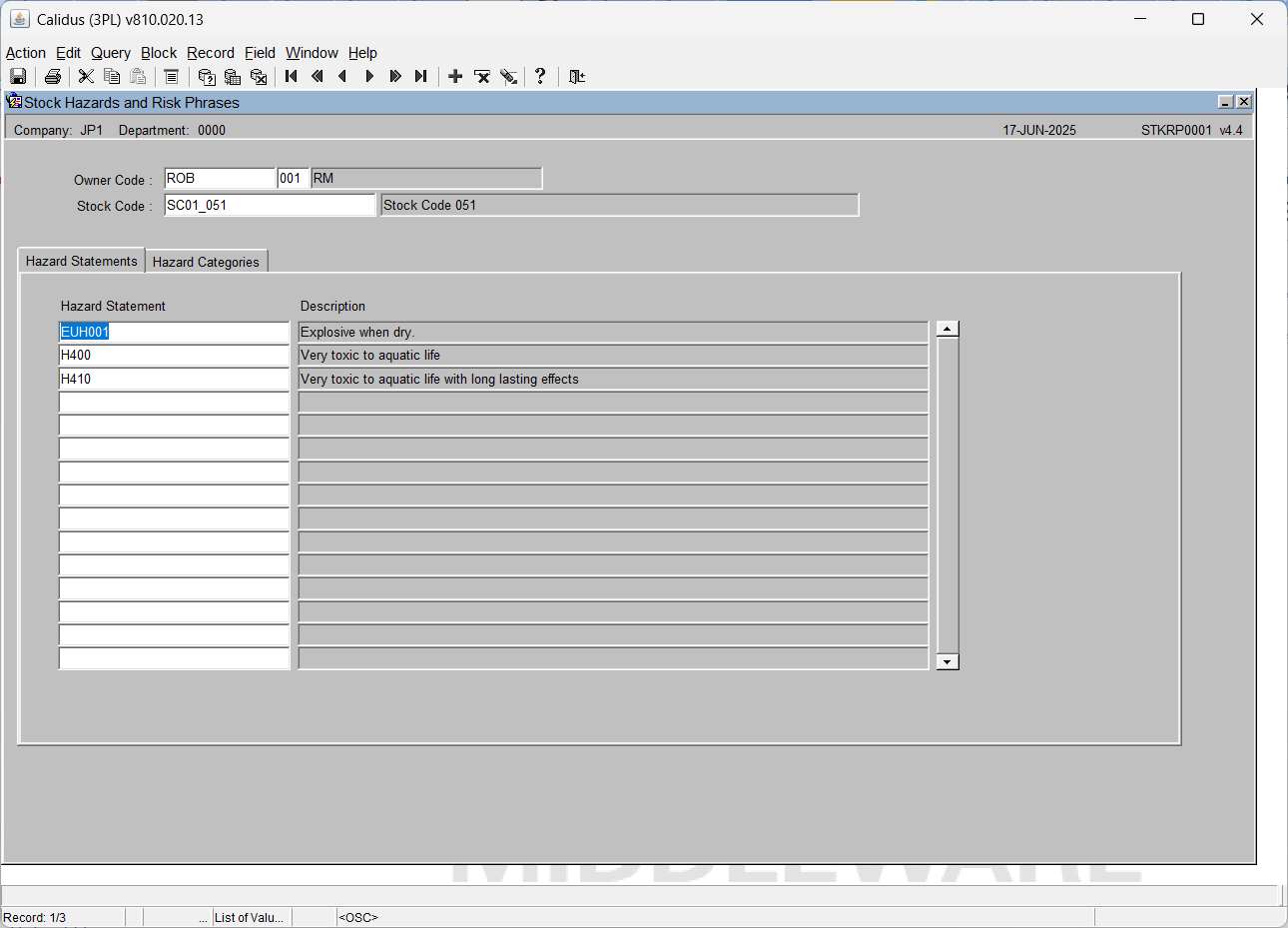
Task: Click the Clear Record eraser icon
Action: [x=508, y=77]
